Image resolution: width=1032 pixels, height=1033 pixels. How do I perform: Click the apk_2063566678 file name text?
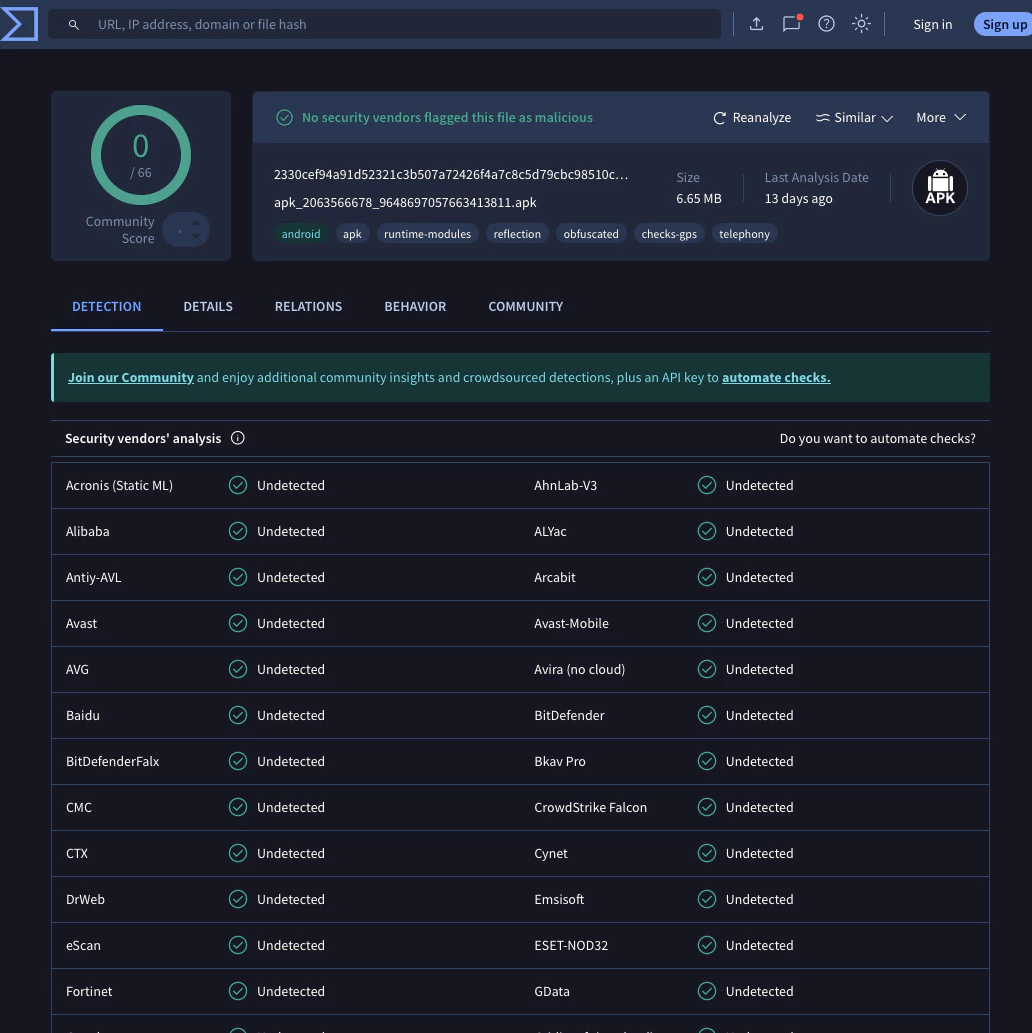click(405, 202)
